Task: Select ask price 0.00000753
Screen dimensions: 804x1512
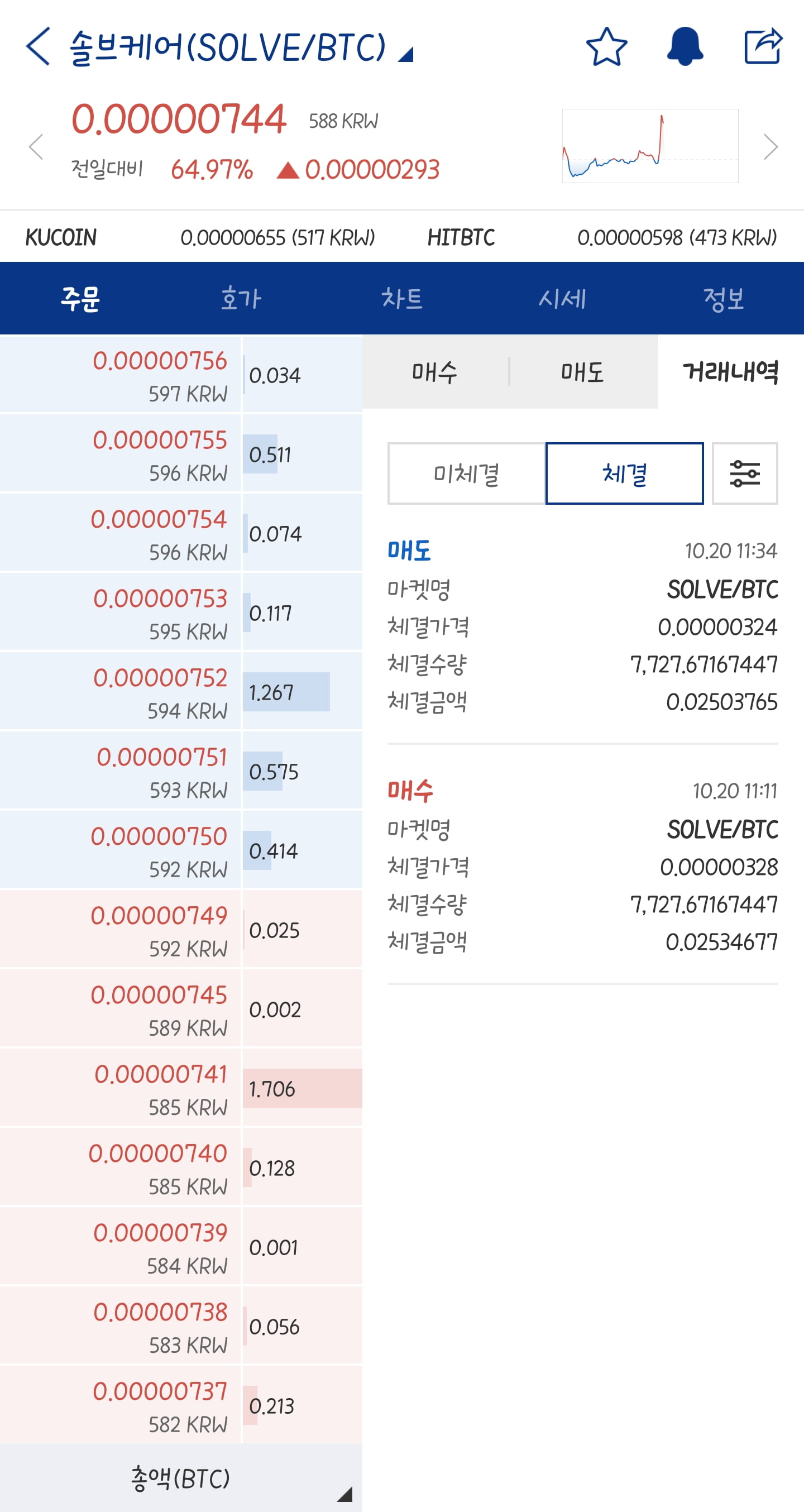Action: (x=120, y=611)
